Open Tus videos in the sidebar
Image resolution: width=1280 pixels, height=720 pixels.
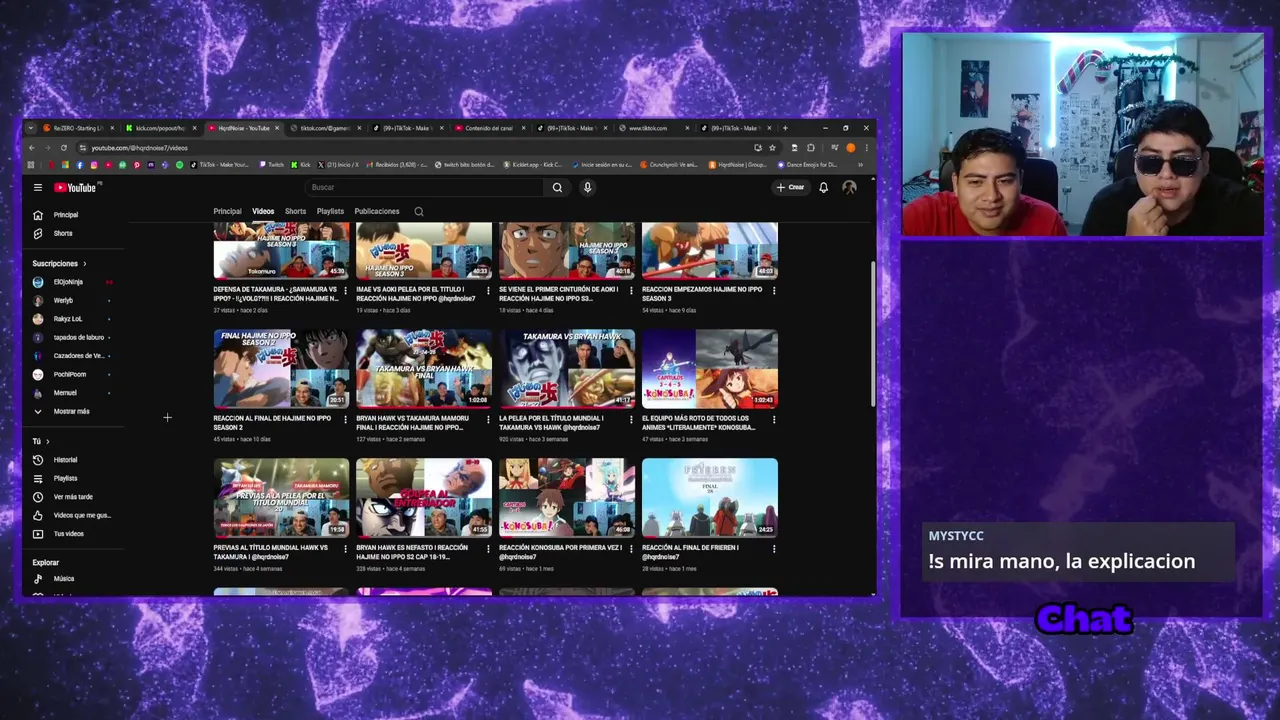coord(75,534)
